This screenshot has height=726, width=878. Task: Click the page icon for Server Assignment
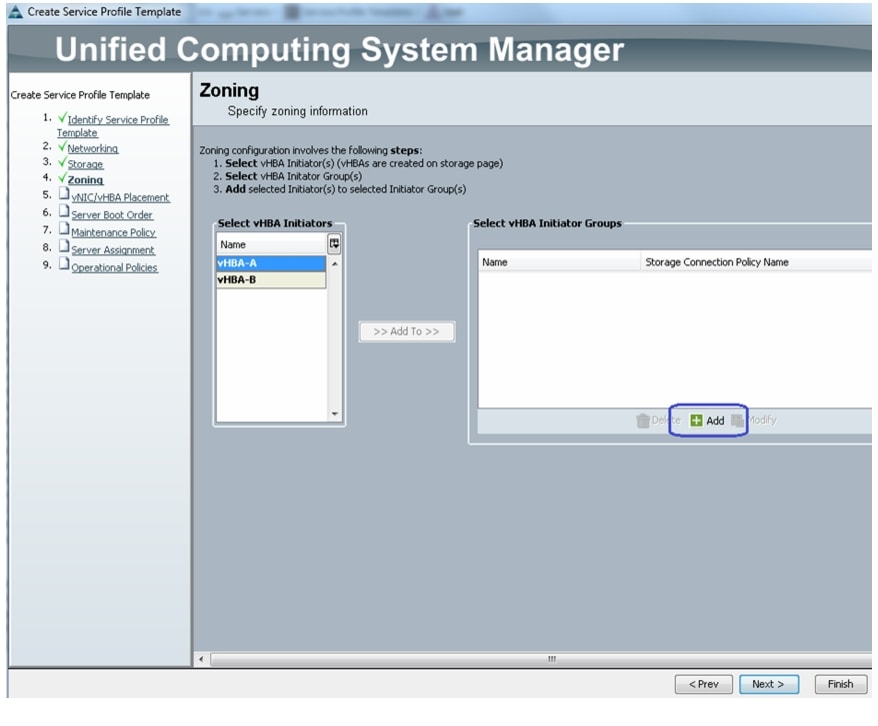click(64, 246)
